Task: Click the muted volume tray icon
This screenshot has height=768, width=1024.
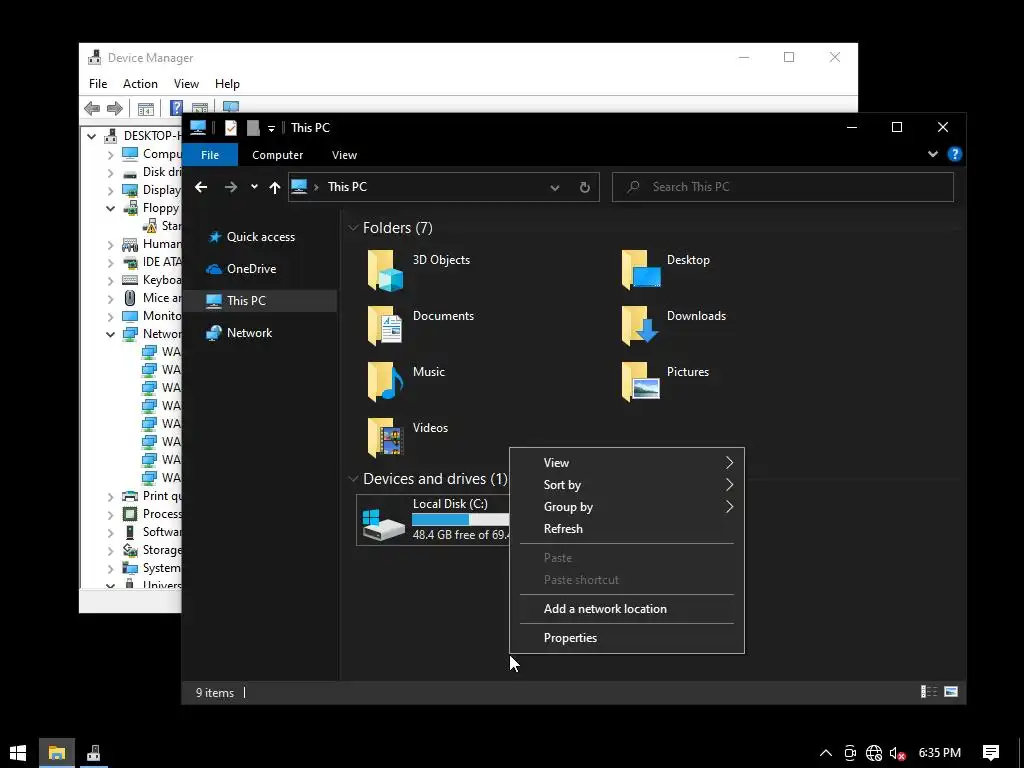Action: tap(897, 753)
